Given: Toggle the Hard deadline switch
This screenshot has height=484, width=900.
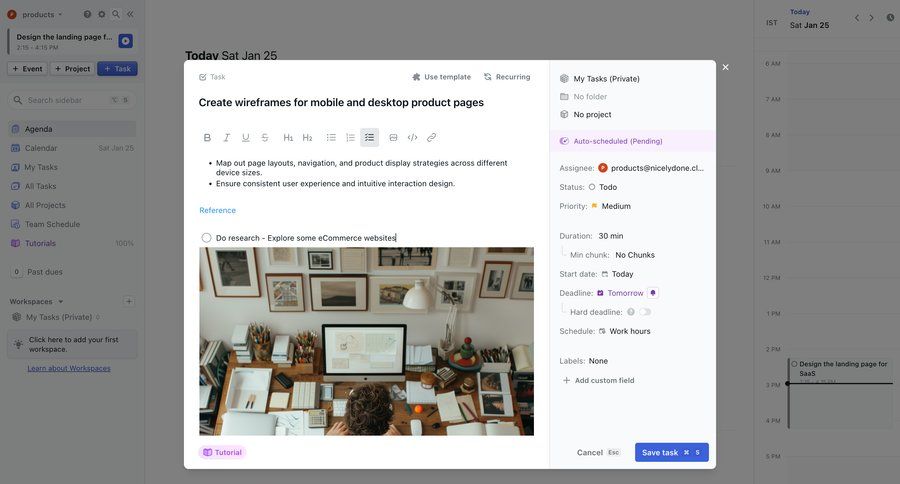Looking at the screenshot, I should click(x=646, y=312).
